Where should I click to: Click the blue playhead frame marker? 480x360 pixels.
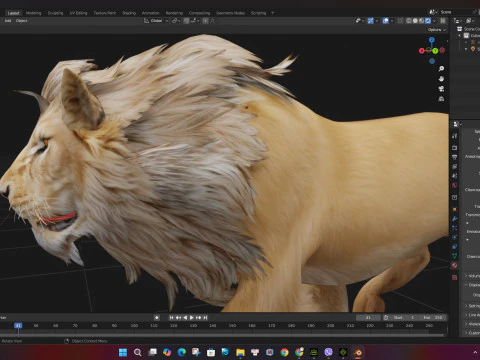pos(18,325)
